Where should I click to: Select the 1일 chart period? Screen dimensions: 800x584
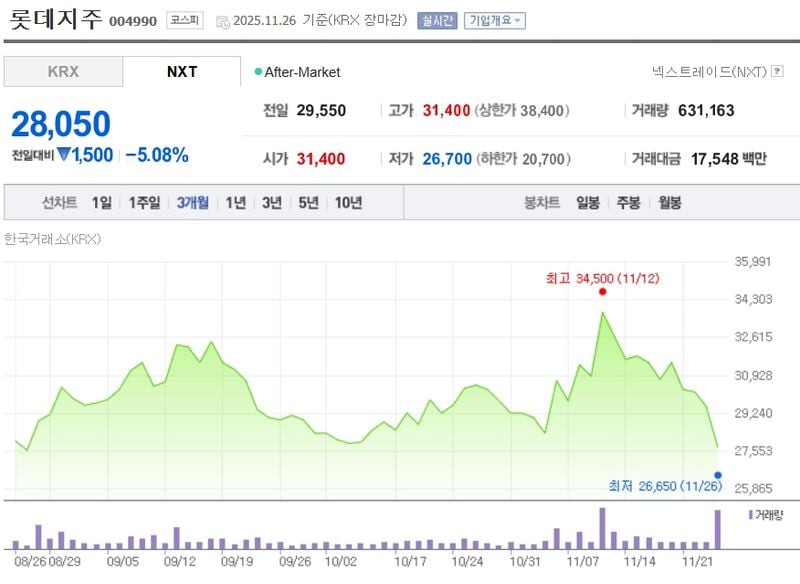point(97,202)
